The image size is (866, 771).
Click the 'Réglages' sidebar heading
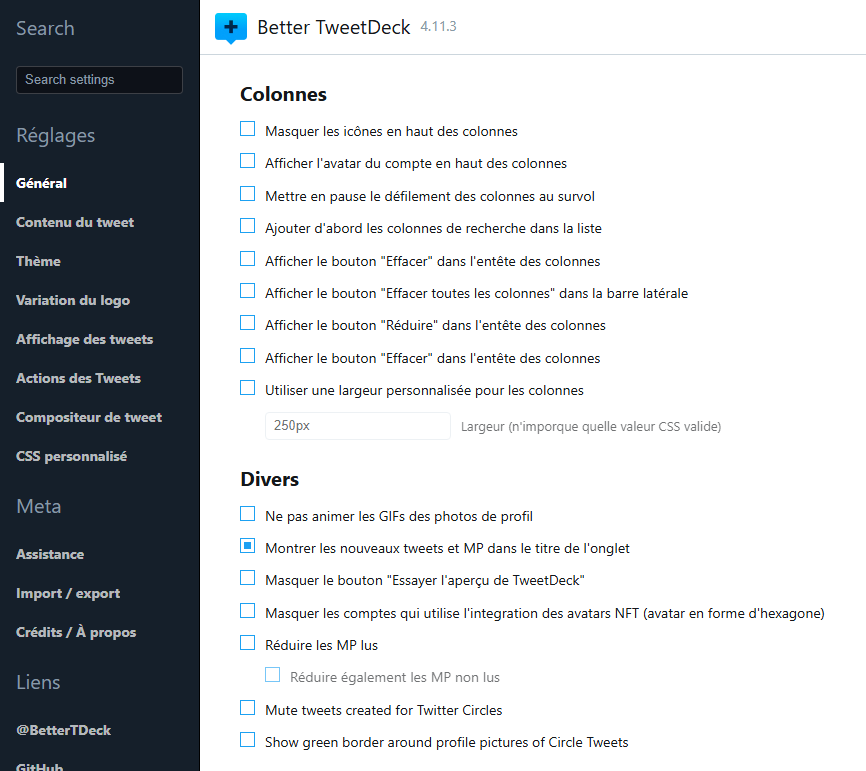tap(56, 135)
